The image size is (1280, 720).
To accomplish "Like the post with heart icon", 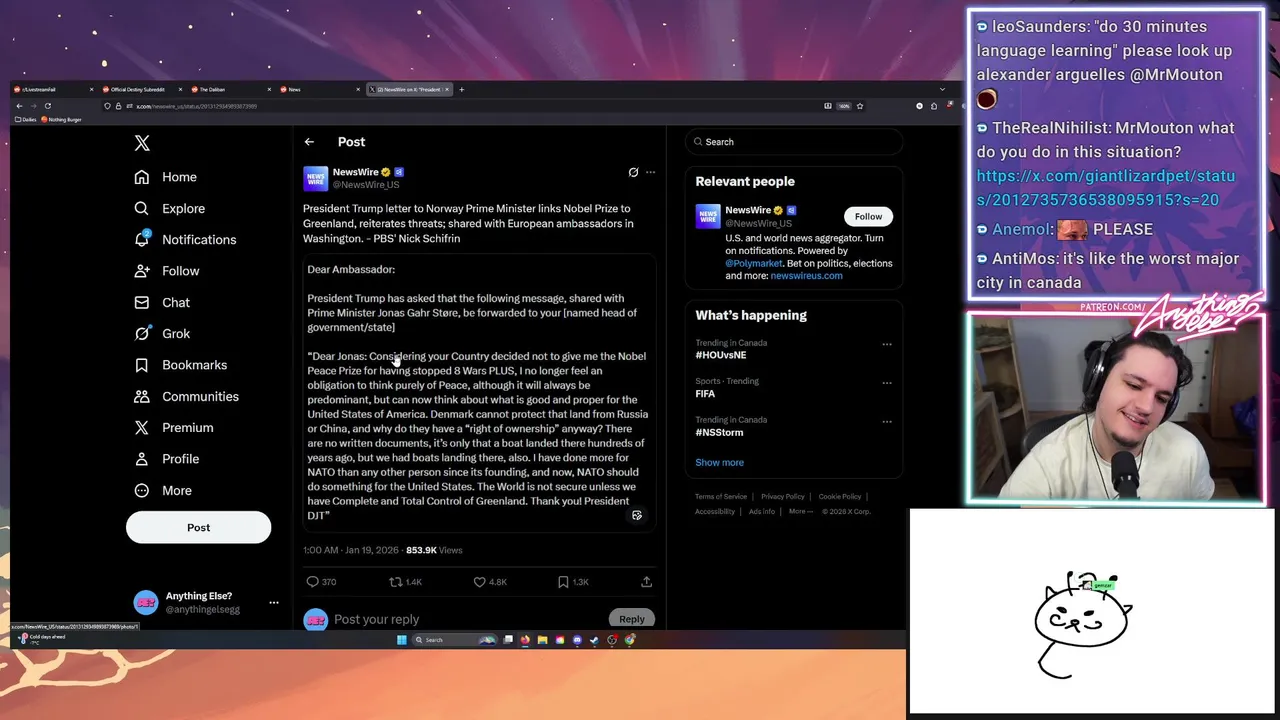I will pyautogui.click(x=479, y=582).
